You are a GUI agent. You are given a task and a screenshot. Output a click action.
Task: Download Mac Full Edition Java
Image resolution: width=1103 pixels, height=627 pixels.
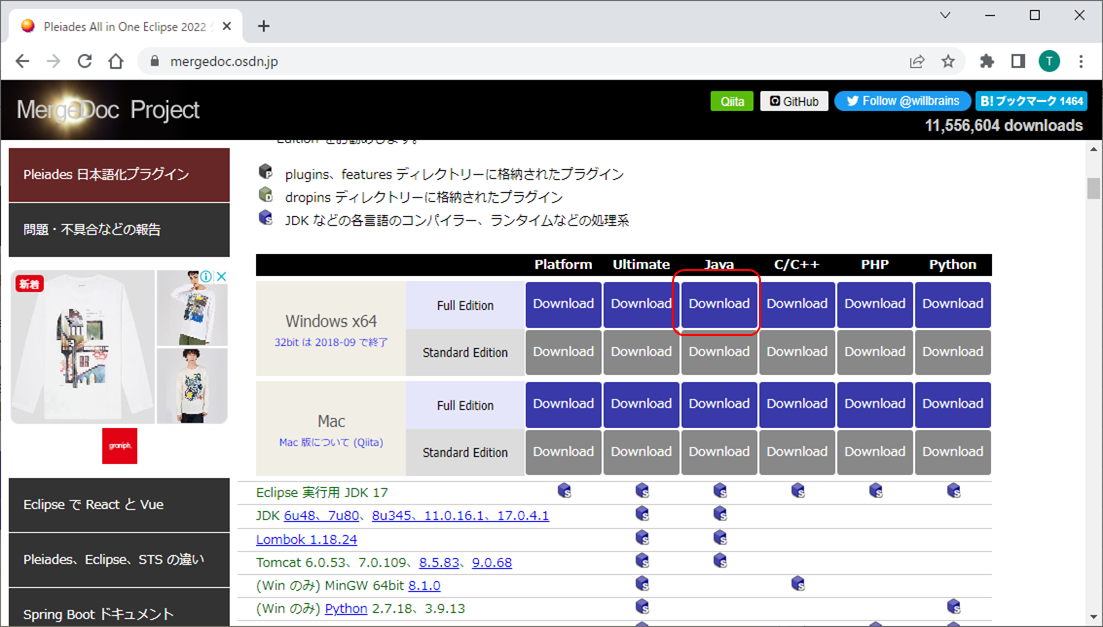coord(719,404)
